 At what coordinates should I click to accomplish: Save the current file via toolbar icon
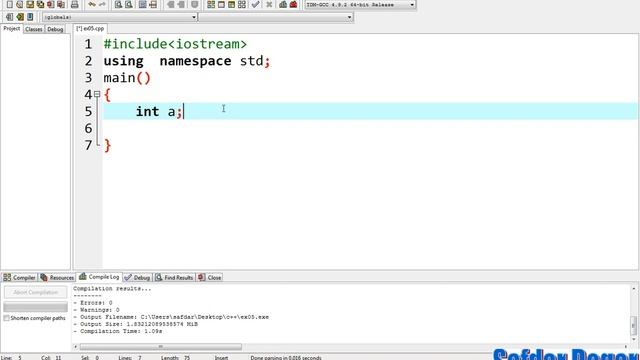pos(30,4)
